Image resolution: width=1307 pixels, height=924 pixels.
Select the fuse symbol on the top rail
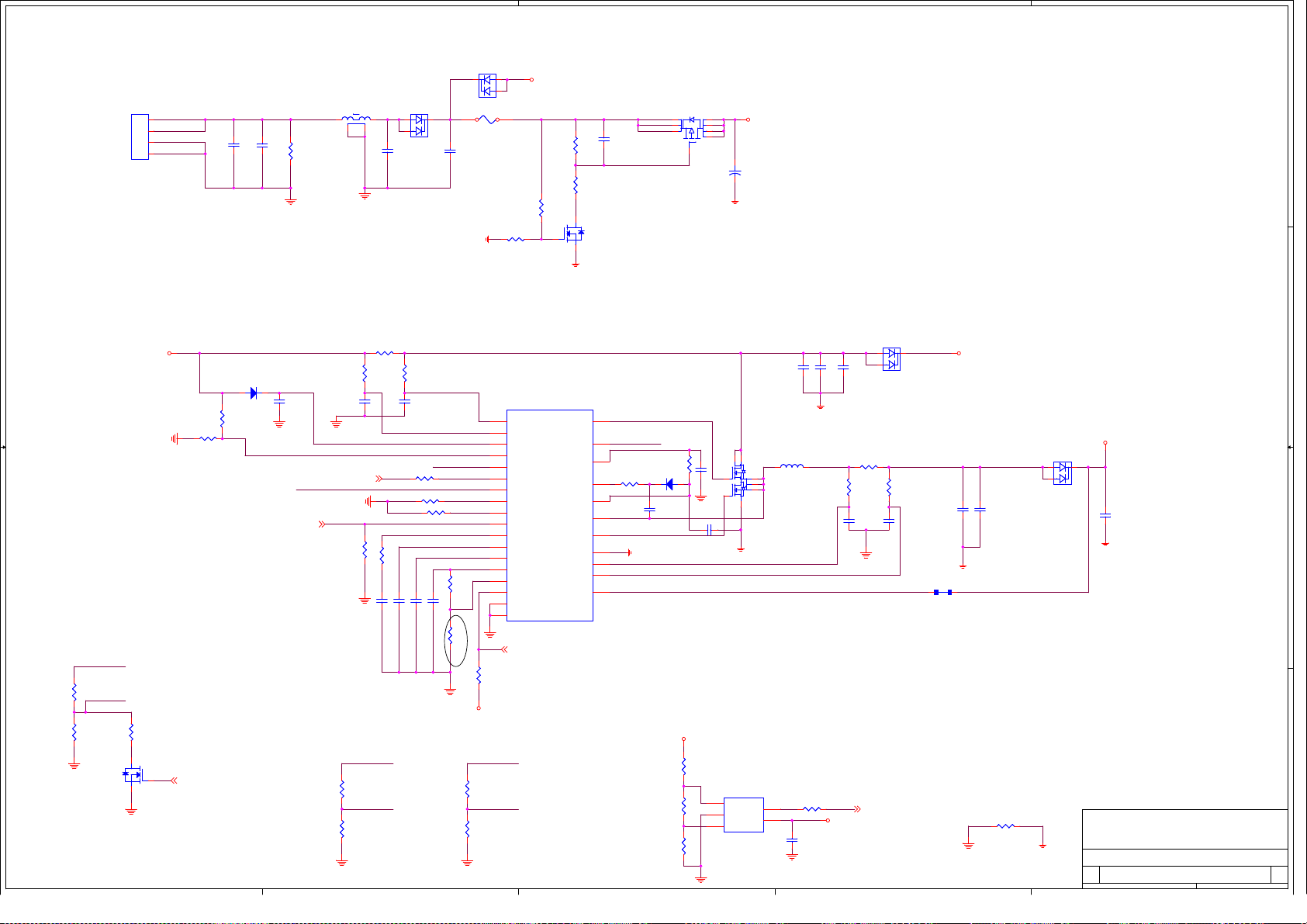(x=486, y=119)
